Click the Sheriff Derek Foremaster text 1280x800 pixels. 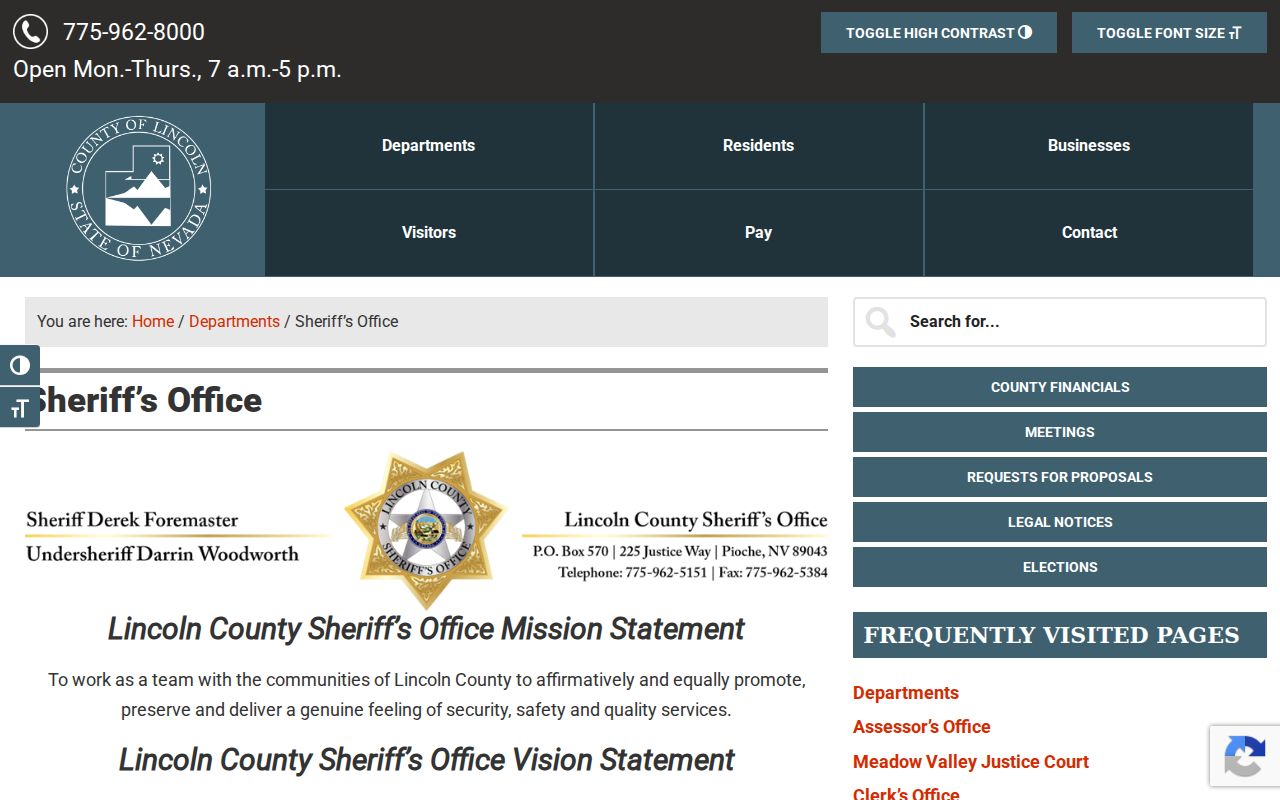coord(132,520)
